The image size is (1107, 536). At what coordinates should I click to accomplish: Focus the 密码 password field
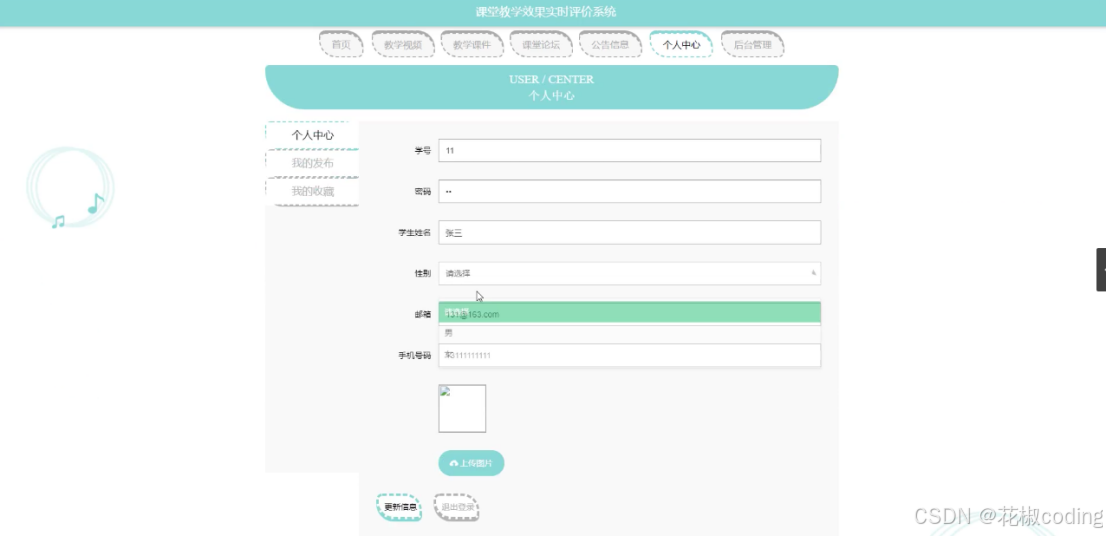point(629,191)
